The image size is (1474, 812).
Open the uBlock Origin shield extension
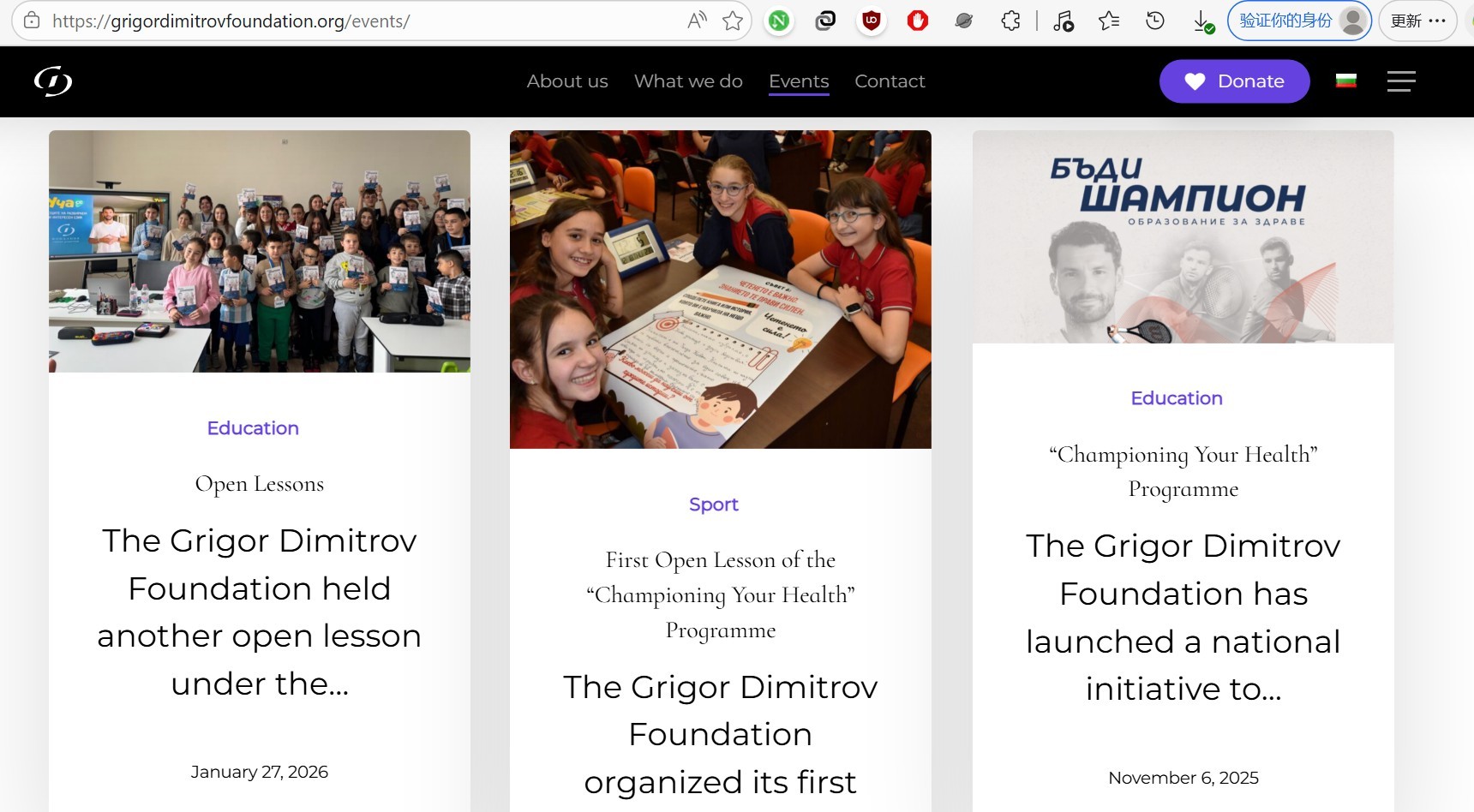pos(872,21)
